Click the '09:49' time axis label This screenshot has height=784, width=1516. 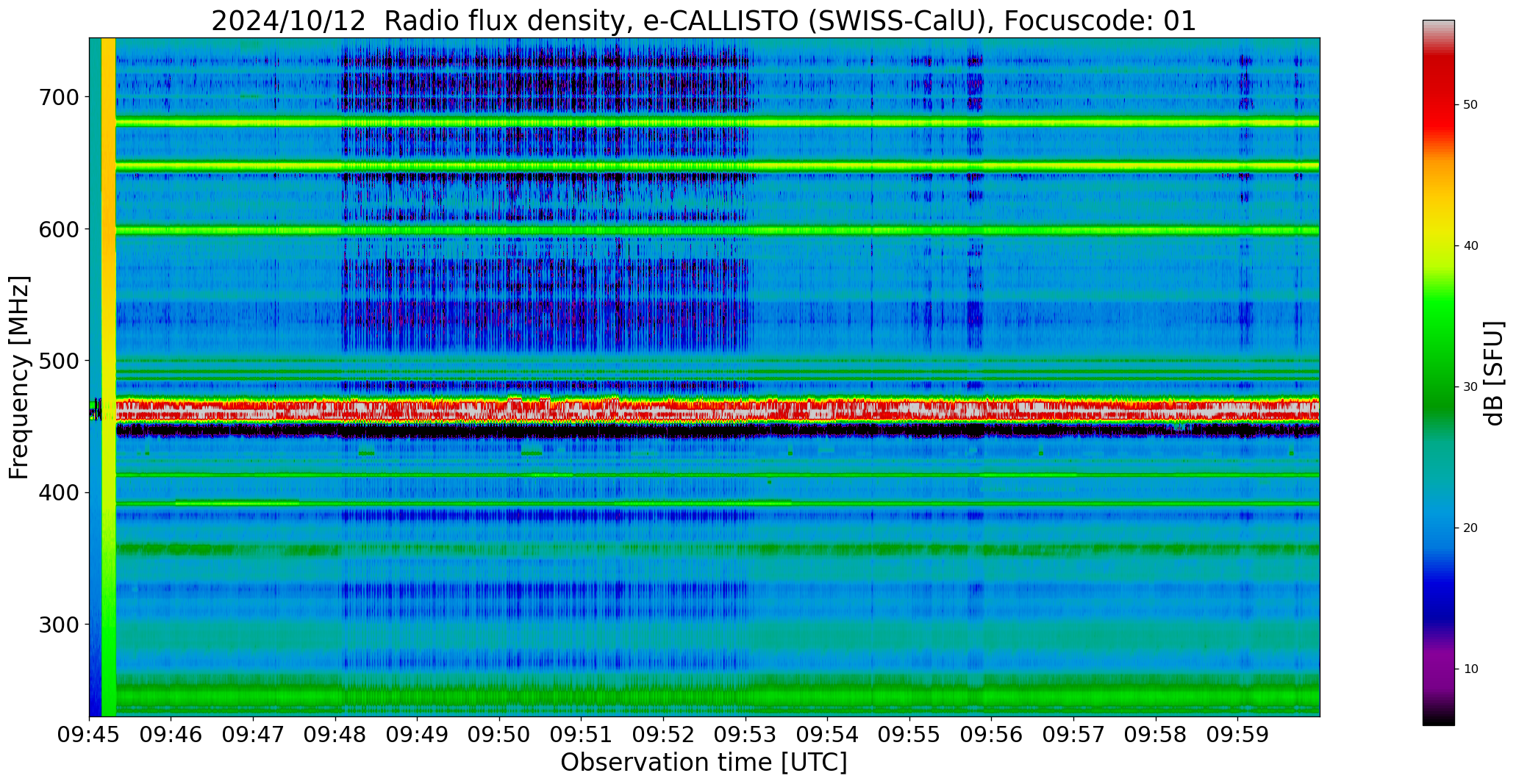coord(418,735)
